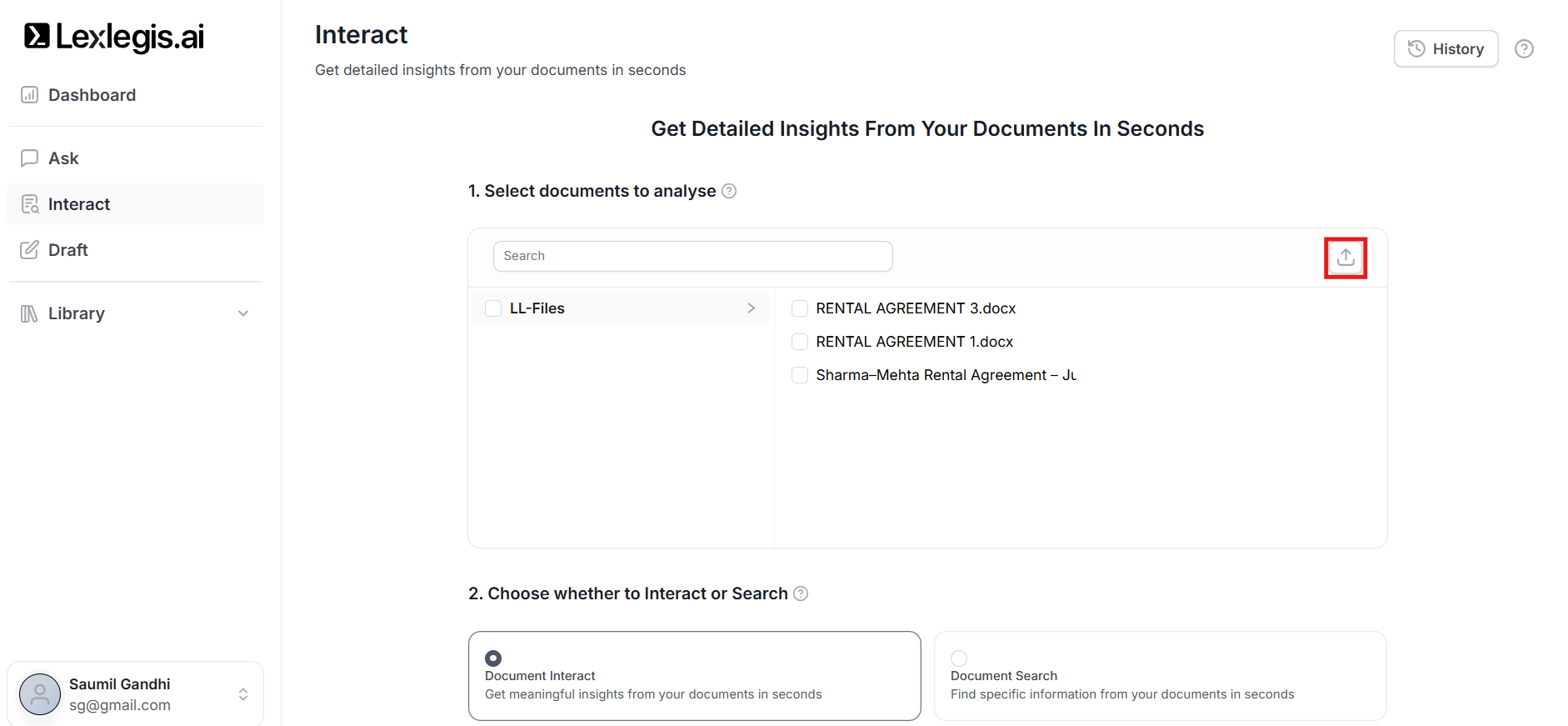Click the upload document icon
Viewport: 1568px width, 726px height.
point(1345,258)
